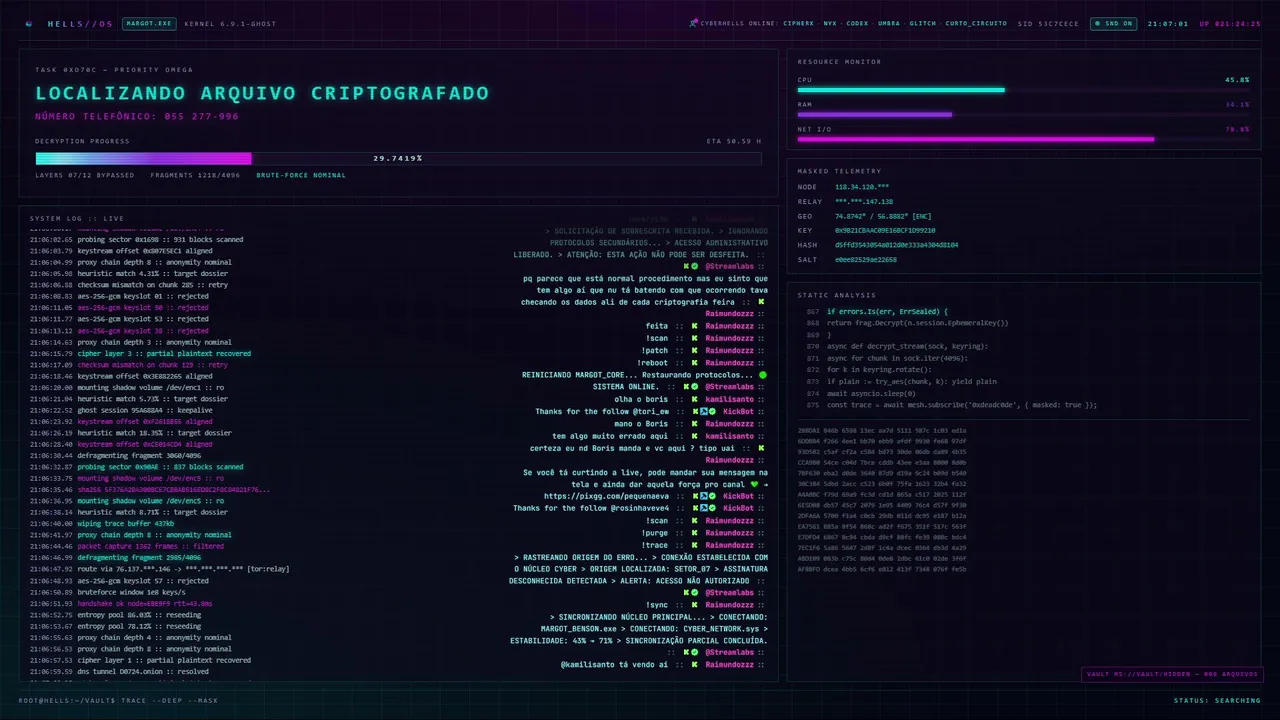Screen dimensions: 1280x720
Task: Click the 21:07:01 clock
Action: click(1167, 23)
